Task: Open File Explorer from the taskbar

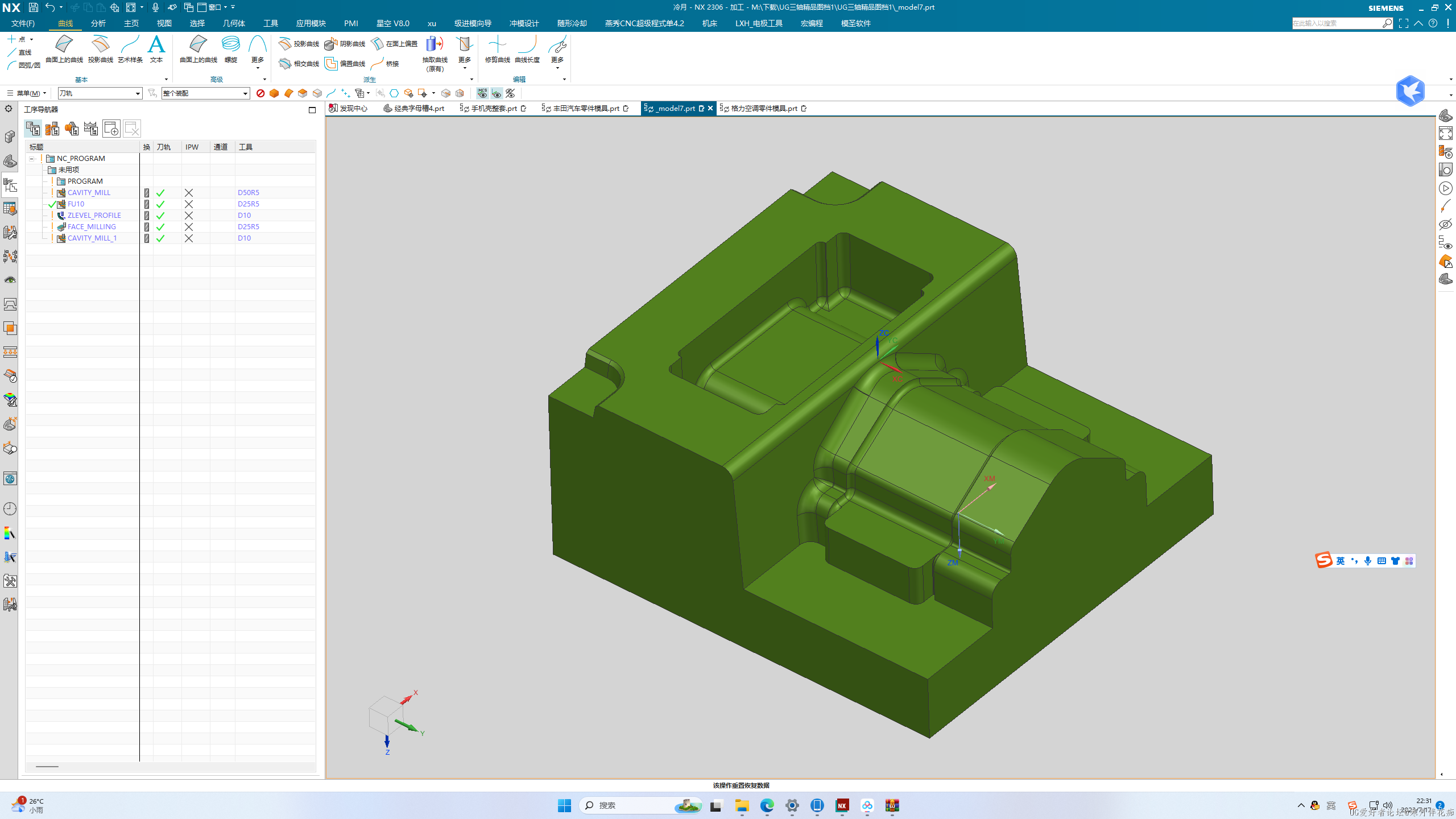Action: [x=742, y=805]
